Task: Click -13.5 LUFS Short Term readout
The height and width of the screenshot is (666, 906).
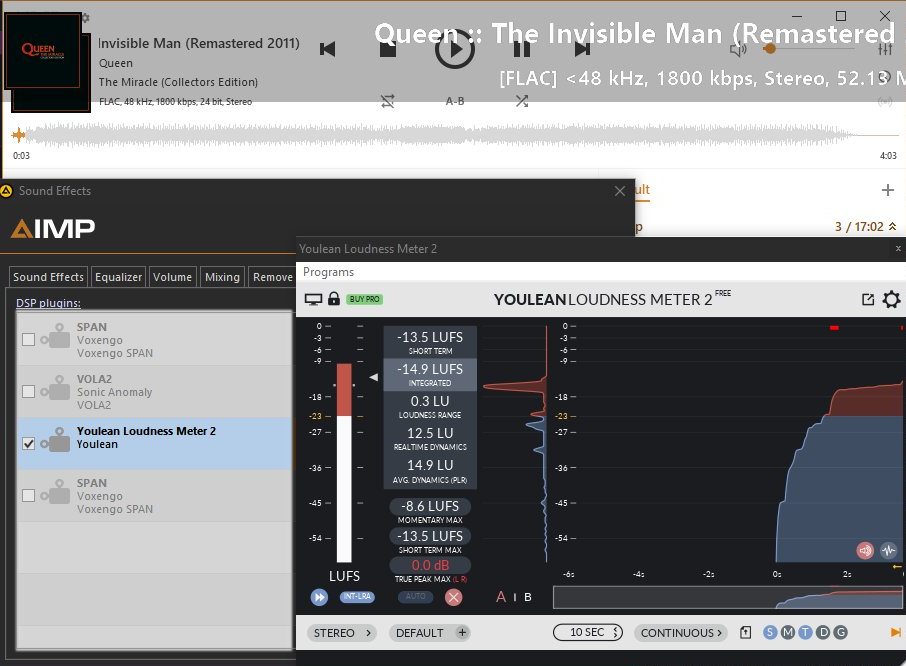Action: (430, 342)
